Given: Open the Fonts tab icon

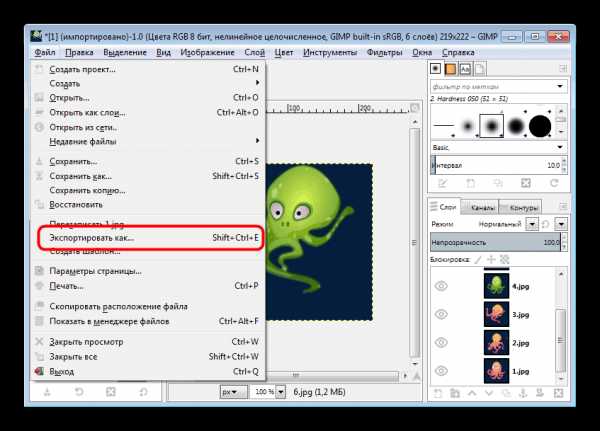Looking at the screenshot, I should pos(465,69).
